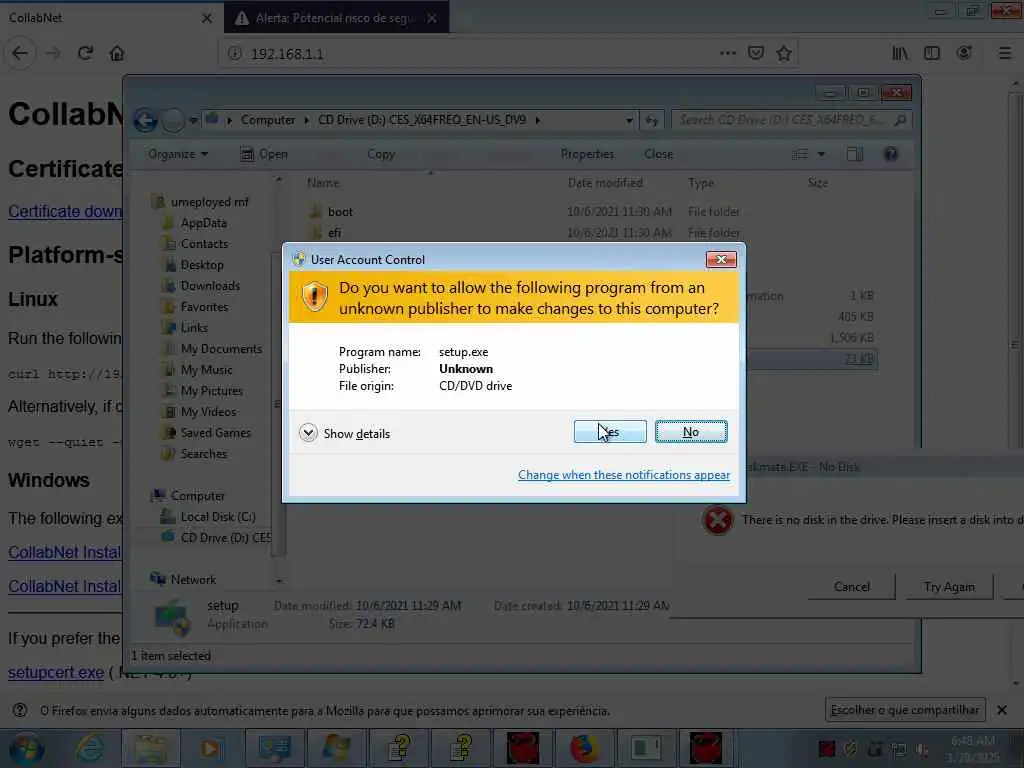Image resolution: width=1024 pixels, height=768 pixels.
Task: Close the CollabNet tab
Action: pyautogui.click(x=207, y=18)
